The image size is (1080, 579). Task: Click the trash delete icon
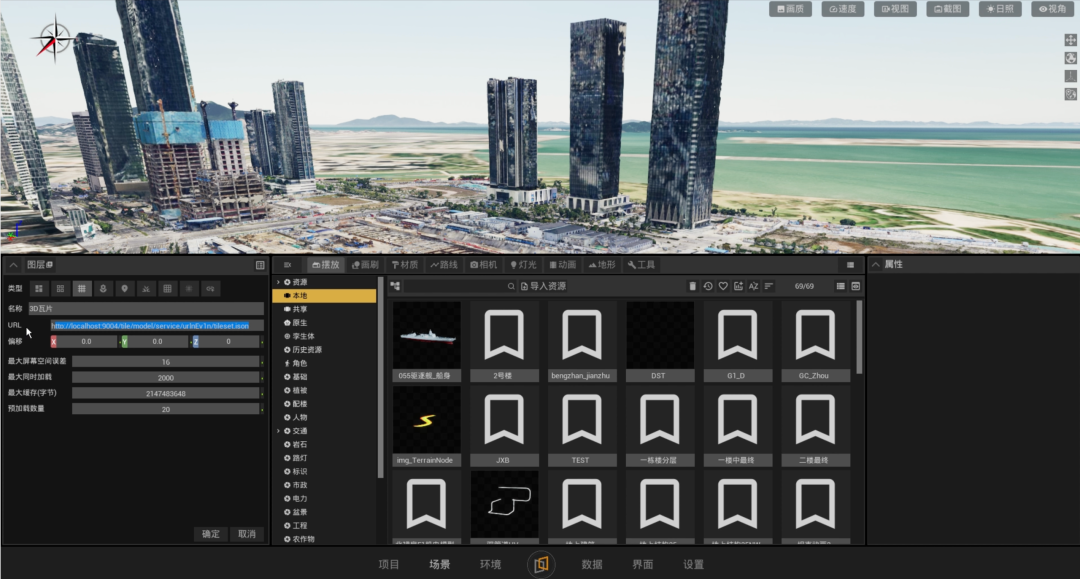[692, 286]
